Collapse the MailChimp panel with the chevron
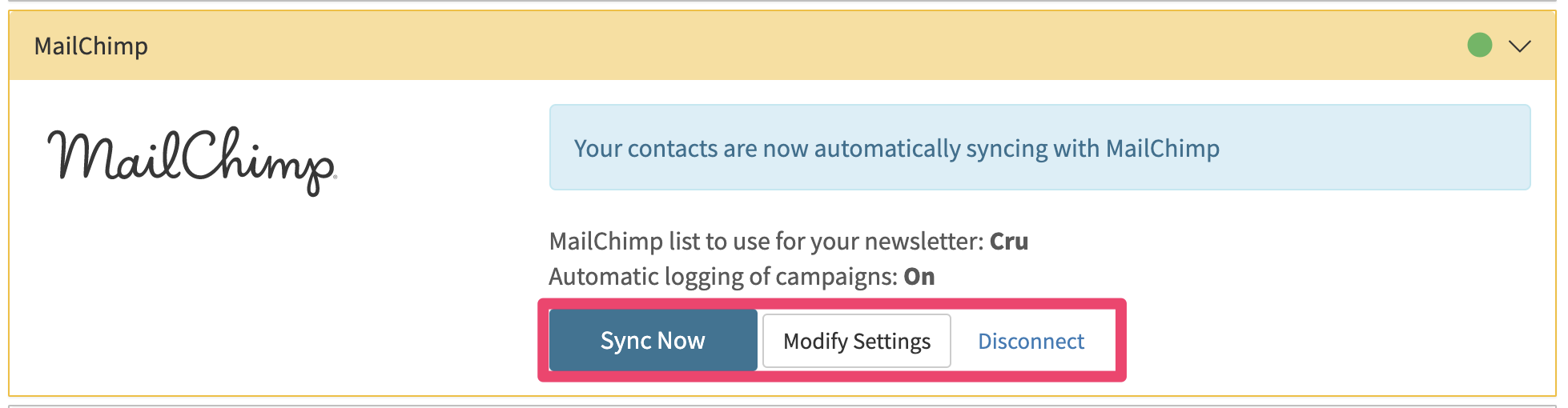The height and width of the screenshot is (408, 1568). tap(1519, 46)
